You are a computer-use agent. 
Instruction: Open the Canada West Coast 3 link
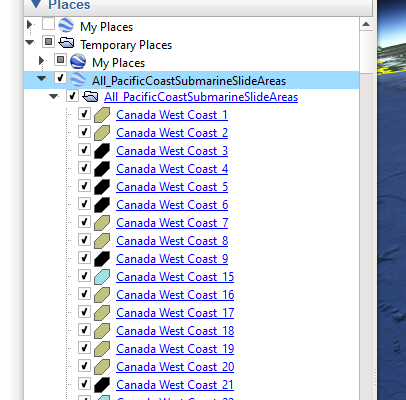click(172, 151)
